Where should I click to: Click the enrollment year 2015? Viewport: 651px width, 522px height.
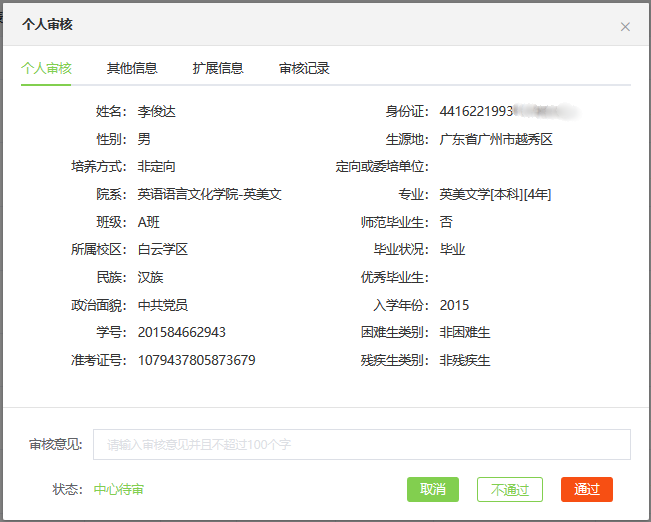click(x=454, y=305)
